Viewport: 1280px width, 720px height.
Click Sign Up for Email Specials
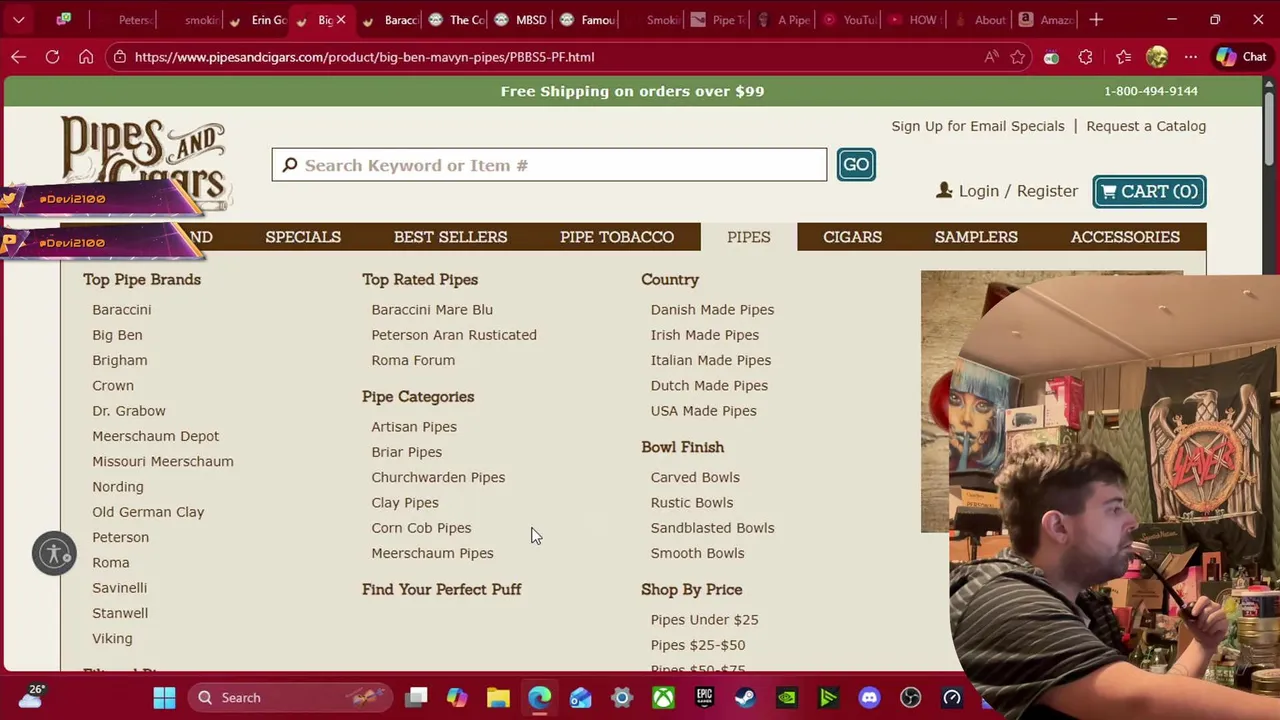pos(978,126)
